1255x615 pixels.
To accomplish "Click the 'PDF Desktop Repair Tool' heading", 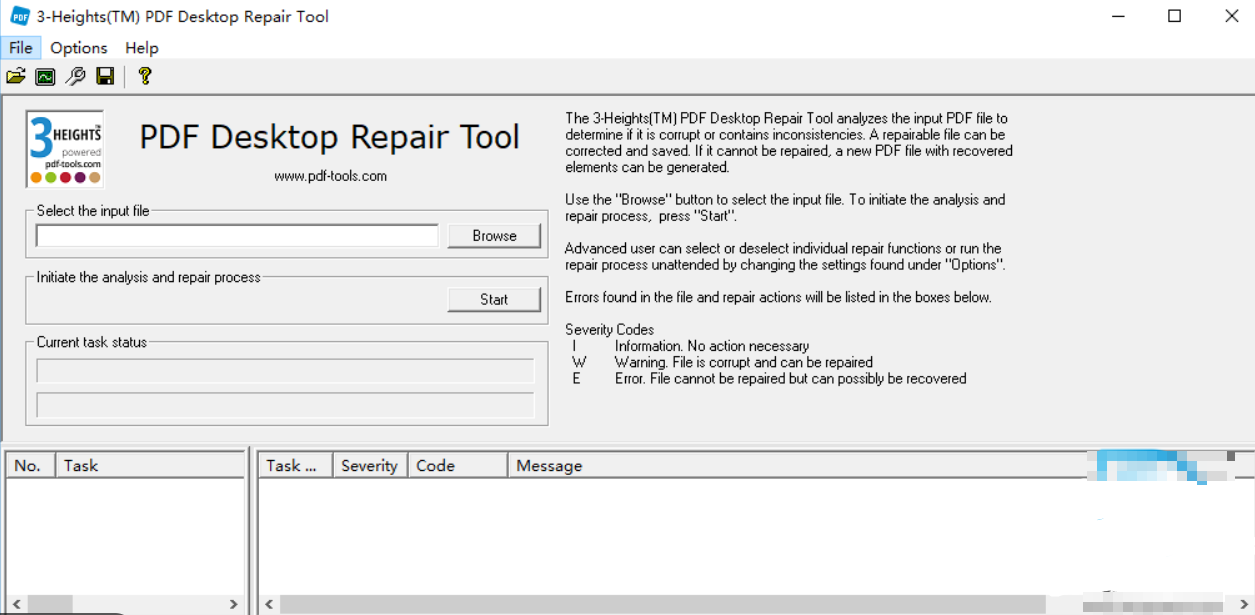I will click(x=329, y=137).
